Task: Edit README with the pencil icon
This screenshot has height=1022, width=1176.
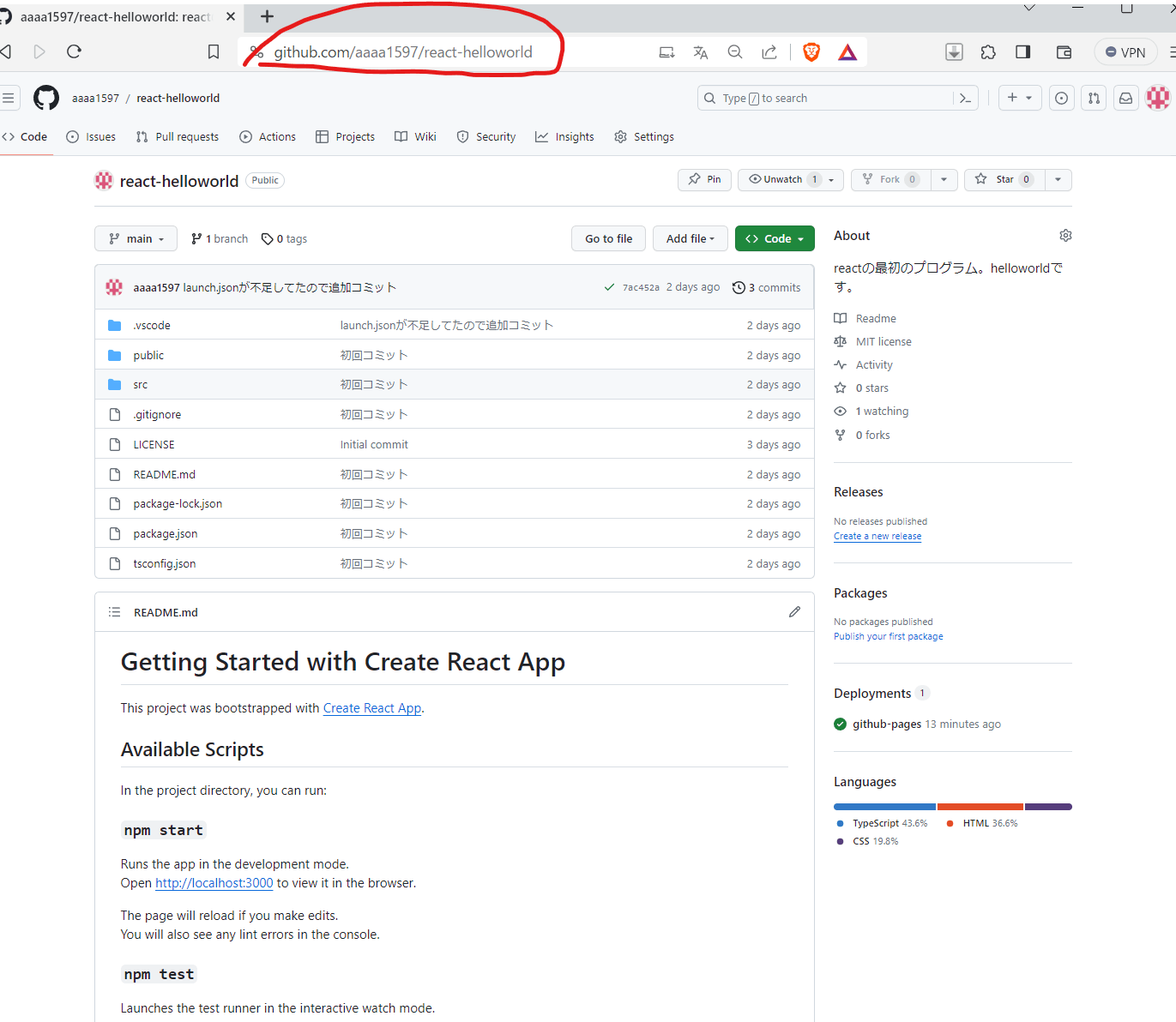Action: (794, 611)
